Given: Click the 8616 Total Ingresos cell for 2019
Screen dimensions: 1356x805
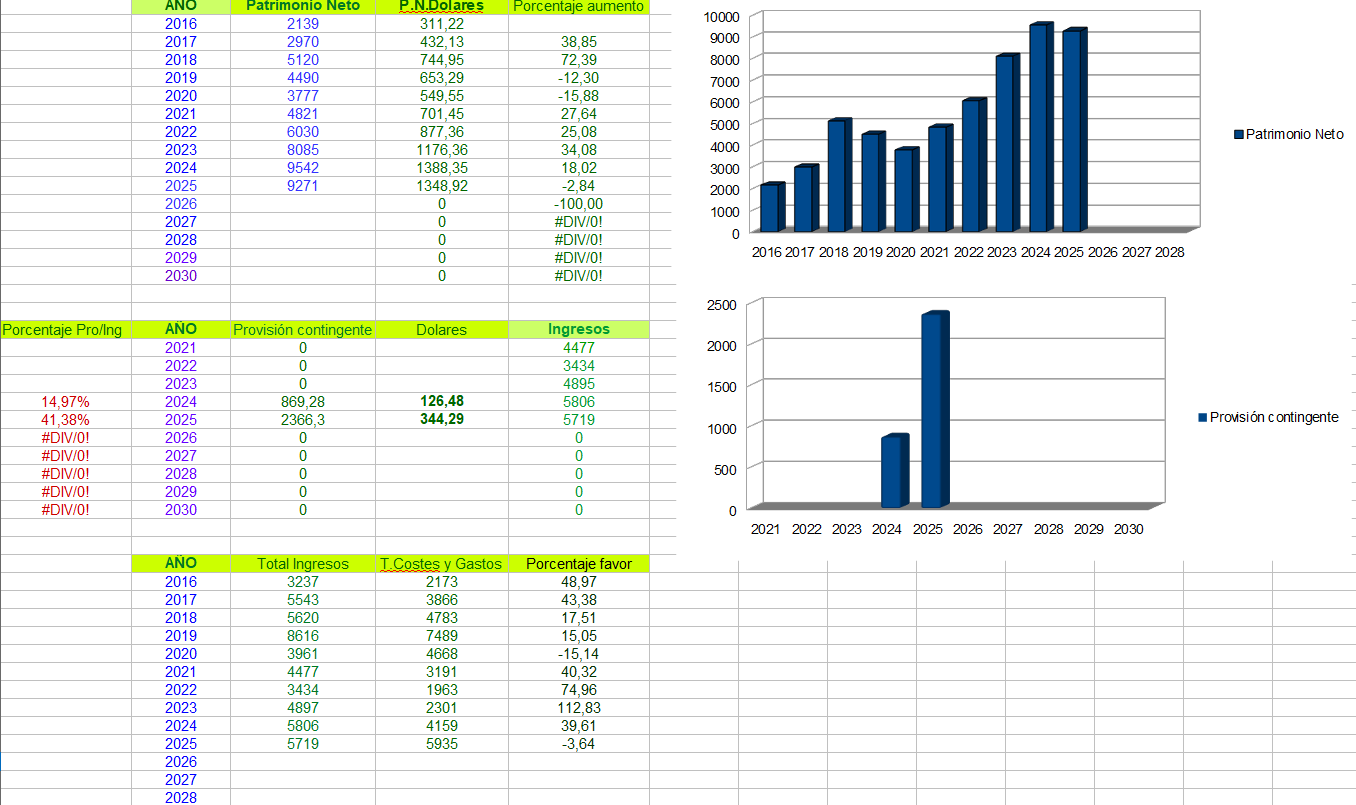Looking at the screenshot, I should click(303, 636).
